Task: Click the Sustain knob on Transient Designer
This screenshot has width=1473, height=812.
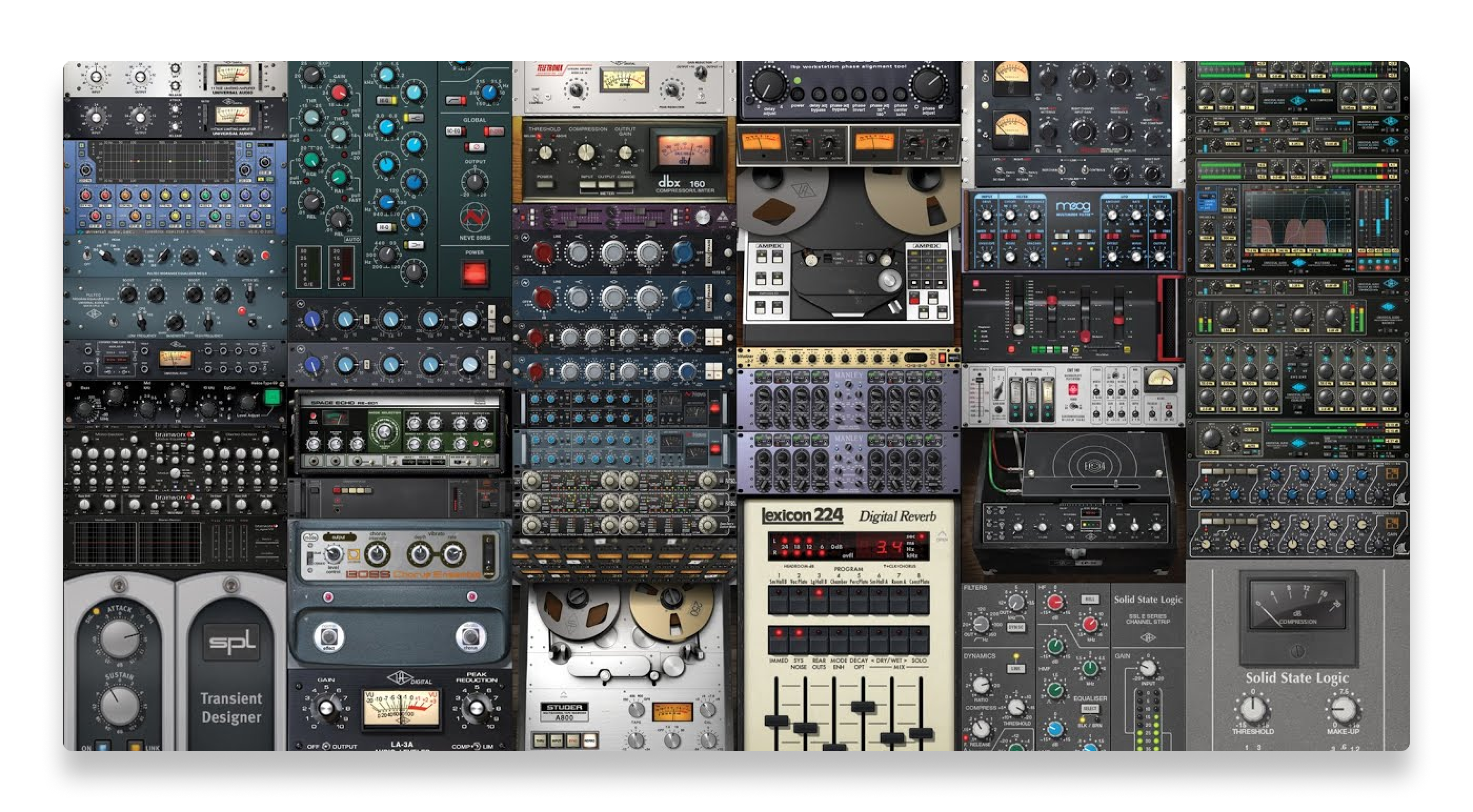Action: click(x=119, y=705)
